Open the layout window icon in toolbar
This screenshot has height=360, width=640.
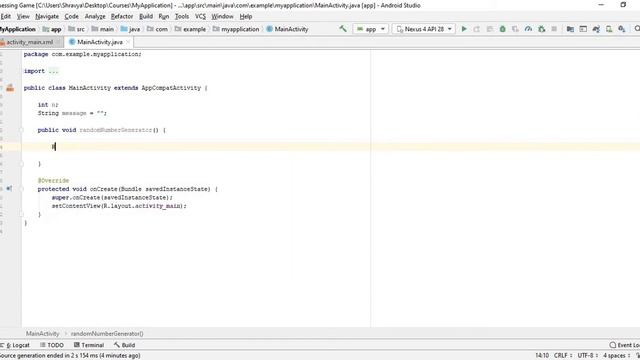pyautogui.click(x=583, y=29)
